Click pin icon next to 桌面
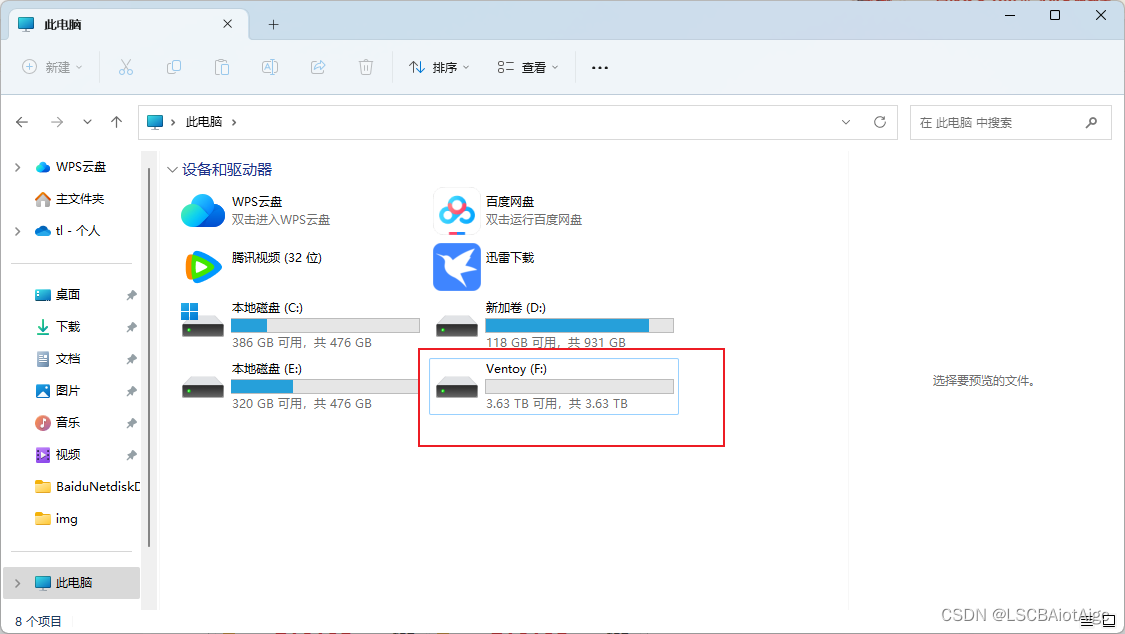The height and width of the screenshot is (634, 1125). click(x=131, y=295)
